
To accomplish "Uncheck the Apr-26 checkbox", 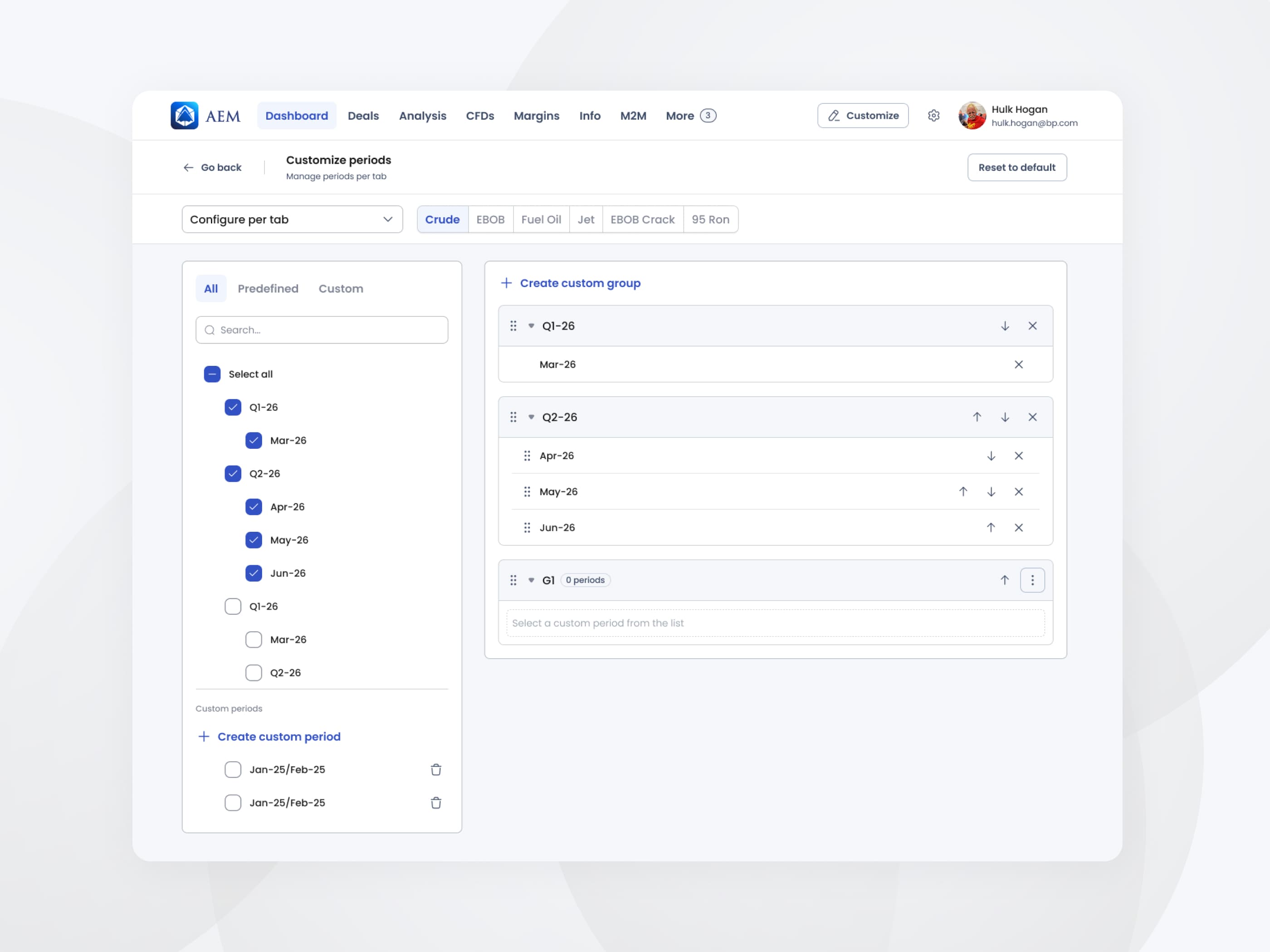I will [x=254, y=507].
